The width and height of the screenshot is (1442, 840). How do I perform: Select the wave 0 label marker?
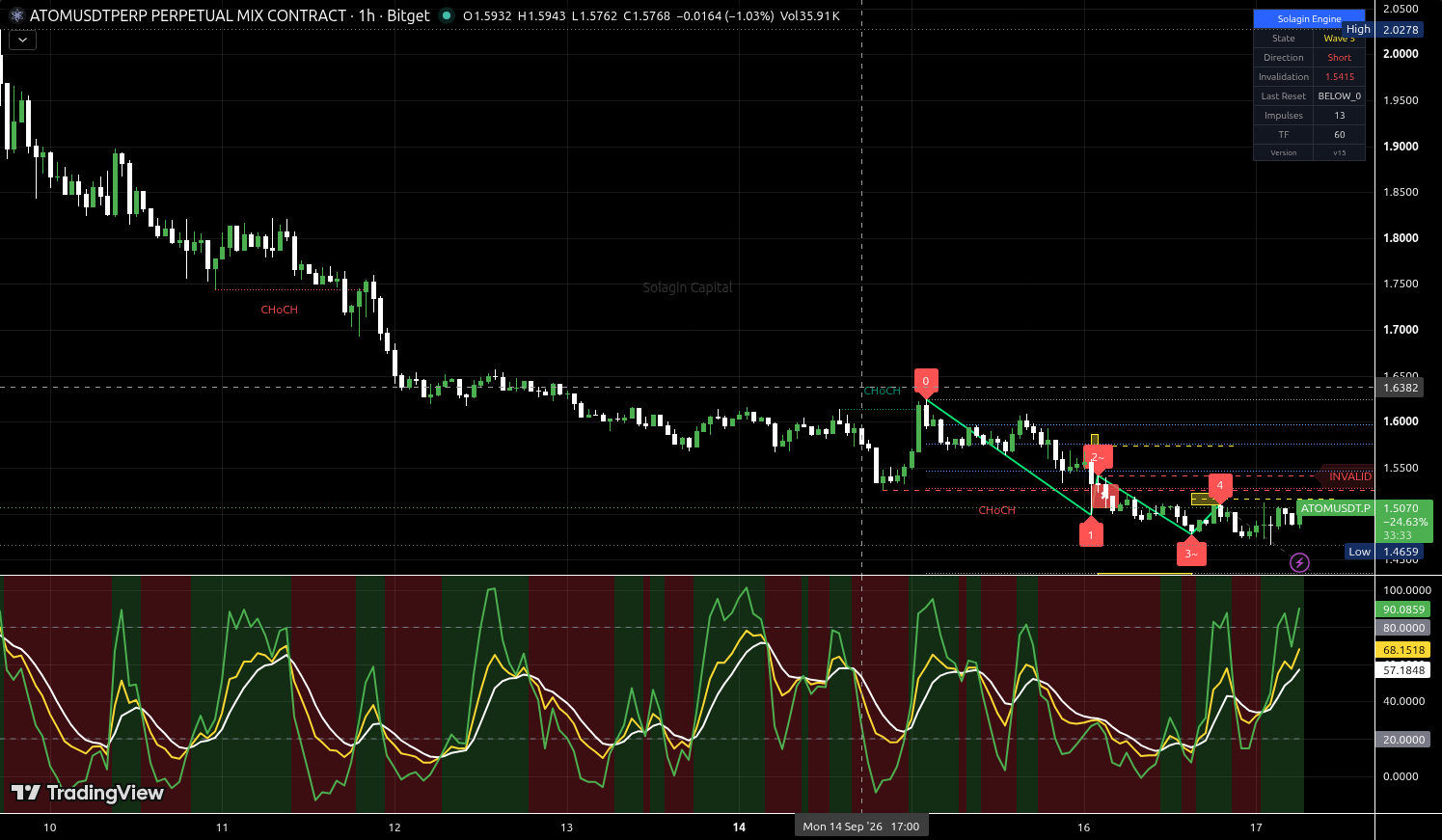tap(926, 382)
